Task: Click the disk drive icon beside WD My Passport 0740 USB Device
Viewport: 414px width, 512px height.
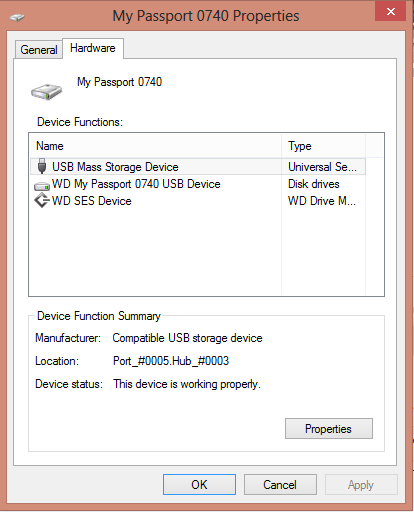Action: pos(42,185)
